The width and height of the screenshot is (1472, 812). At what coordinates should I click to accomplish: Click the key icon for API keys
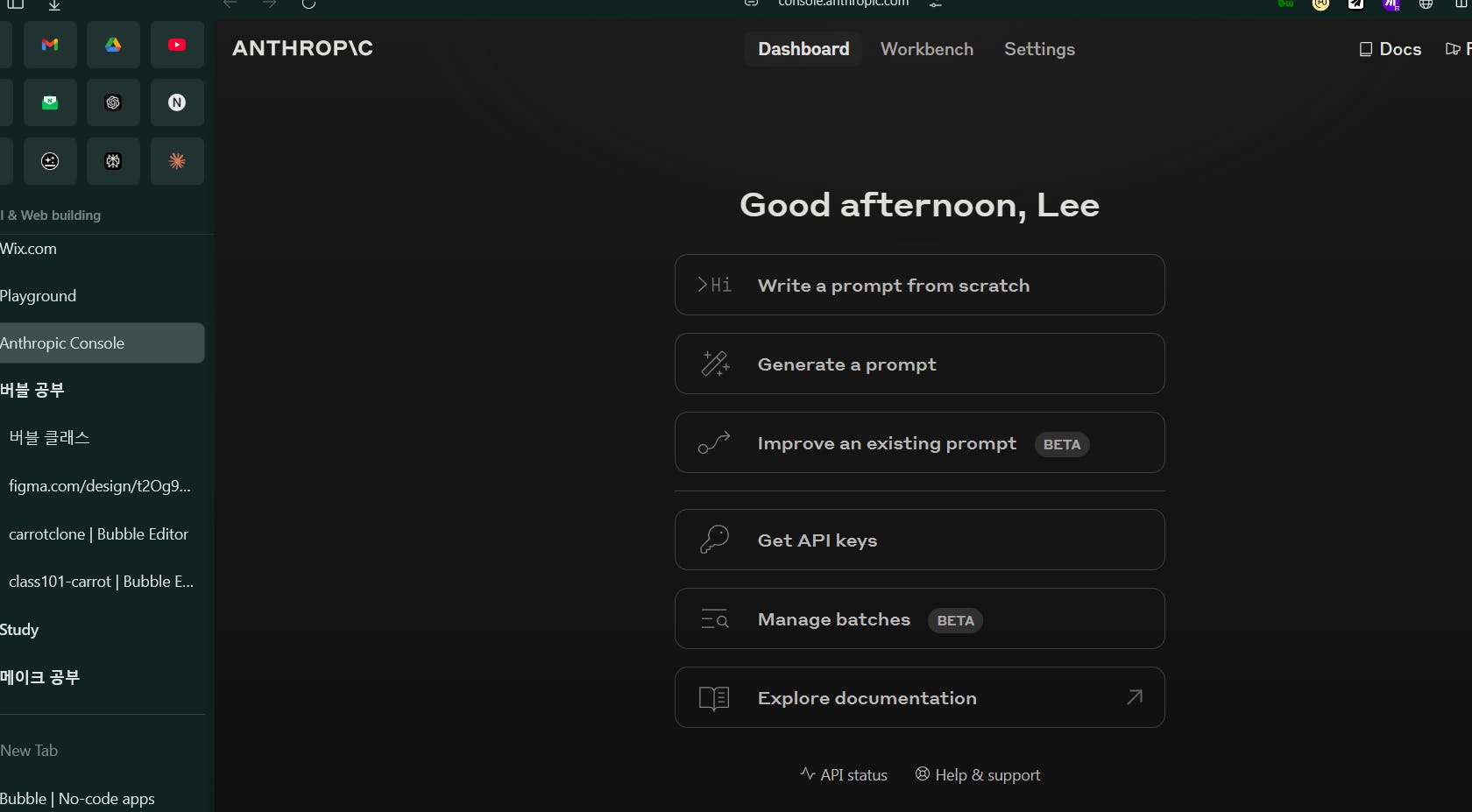pyautogui.click(x=714, y=540)
